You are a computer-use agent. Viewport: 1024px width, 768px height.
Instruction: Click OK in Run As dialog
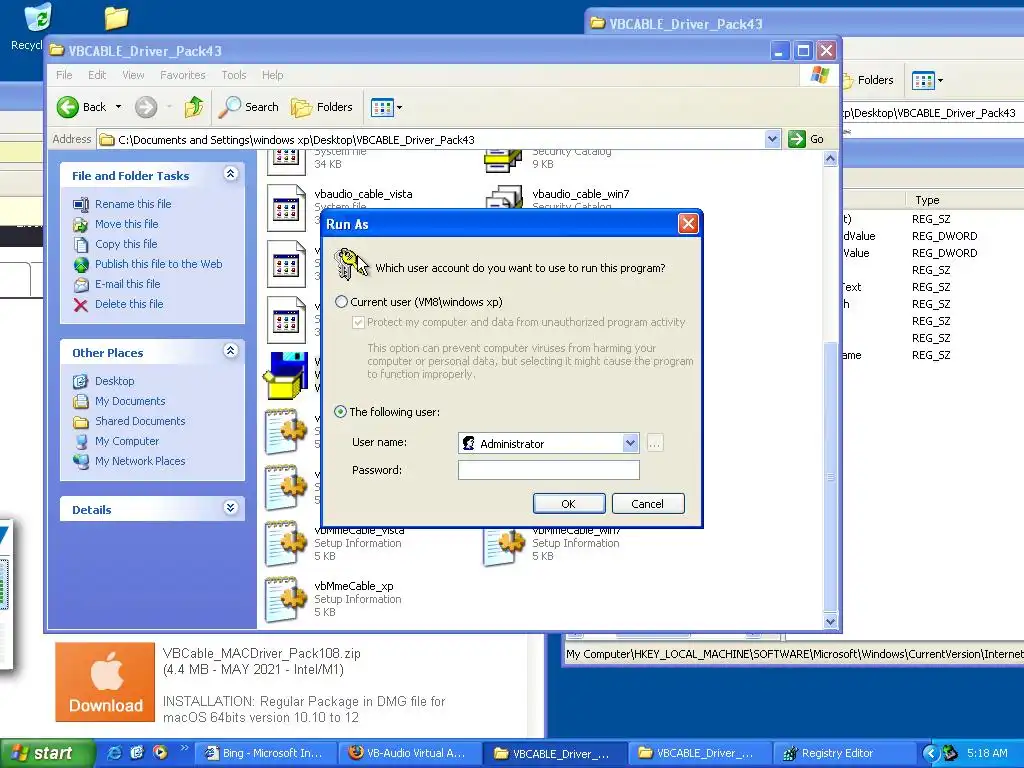(x=569, y=504)
